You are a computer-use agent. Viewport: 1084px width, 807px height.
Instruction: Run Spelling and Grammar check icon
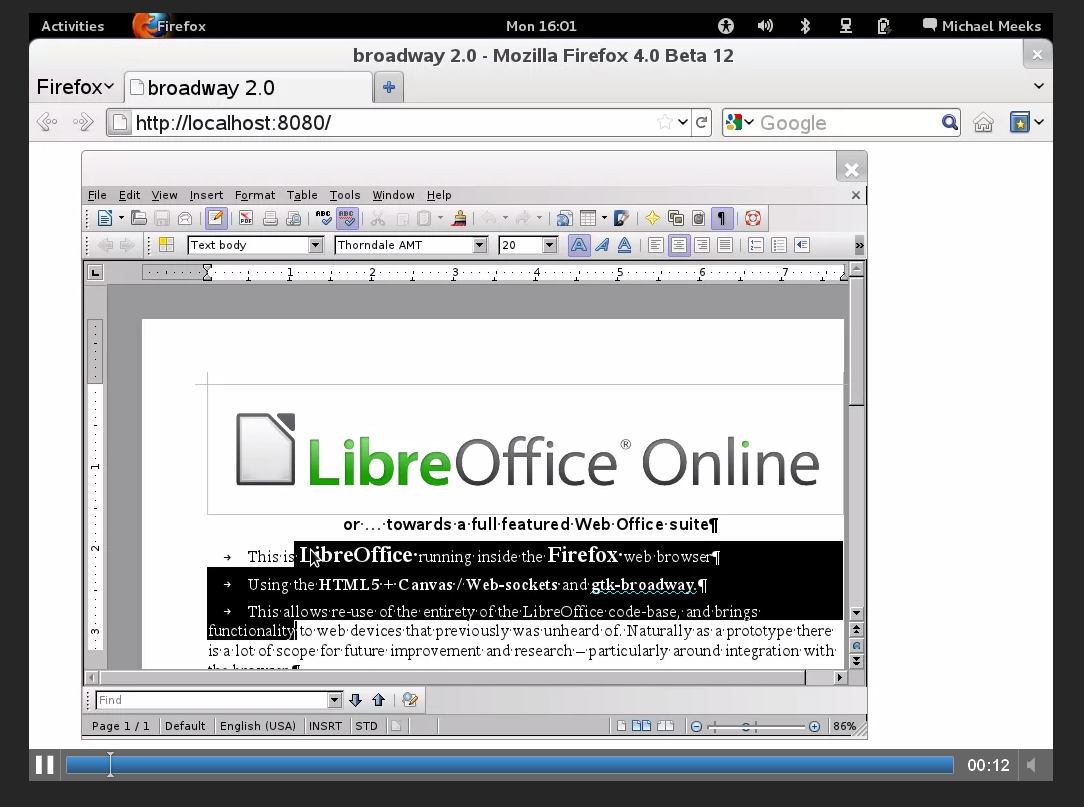coord(323,219)
